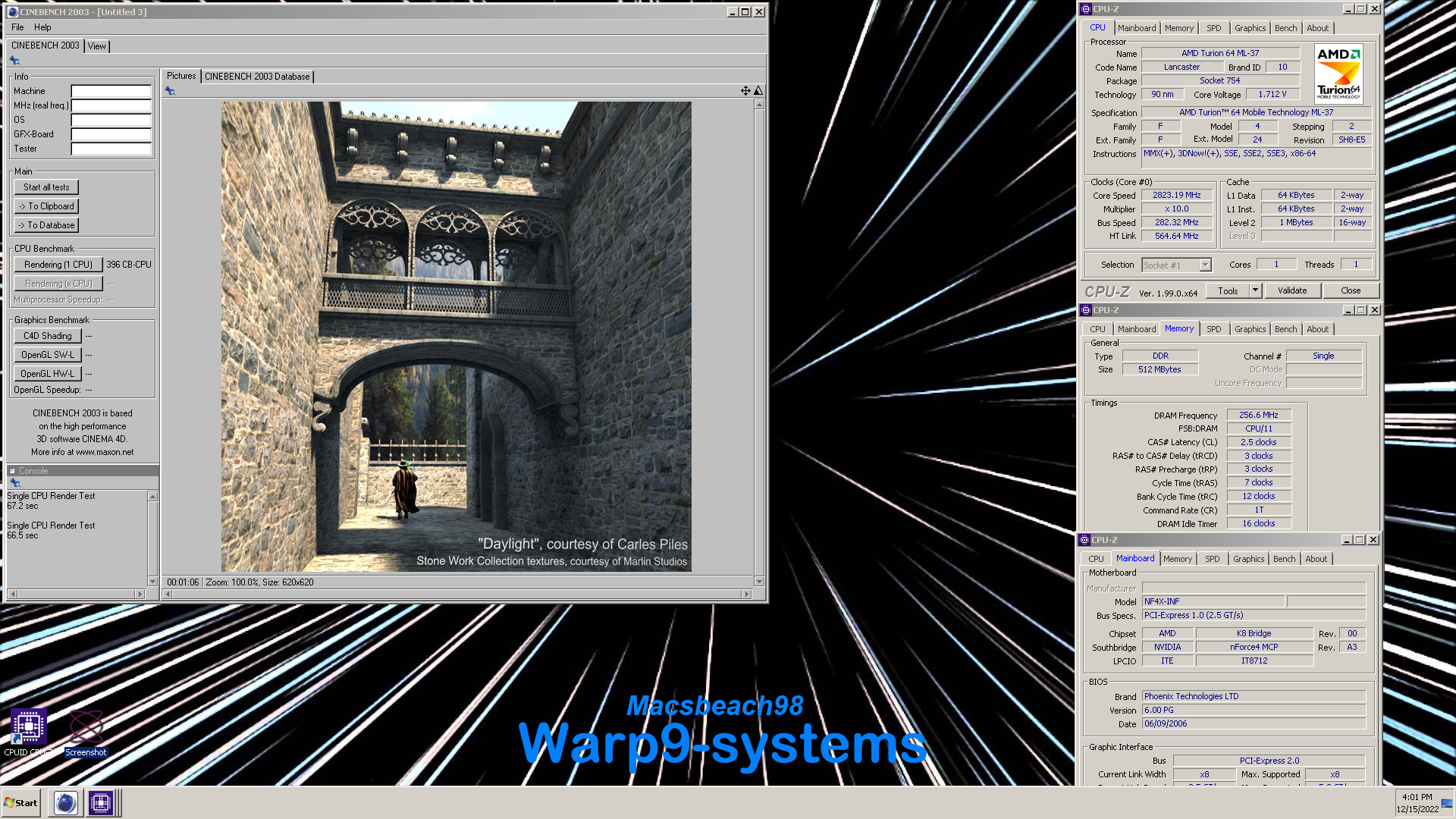The width and height of the screenshot is (1456, 819).
Task: Click the Core Speed value 2823.19 MHz
Action: pos(1176,196)
